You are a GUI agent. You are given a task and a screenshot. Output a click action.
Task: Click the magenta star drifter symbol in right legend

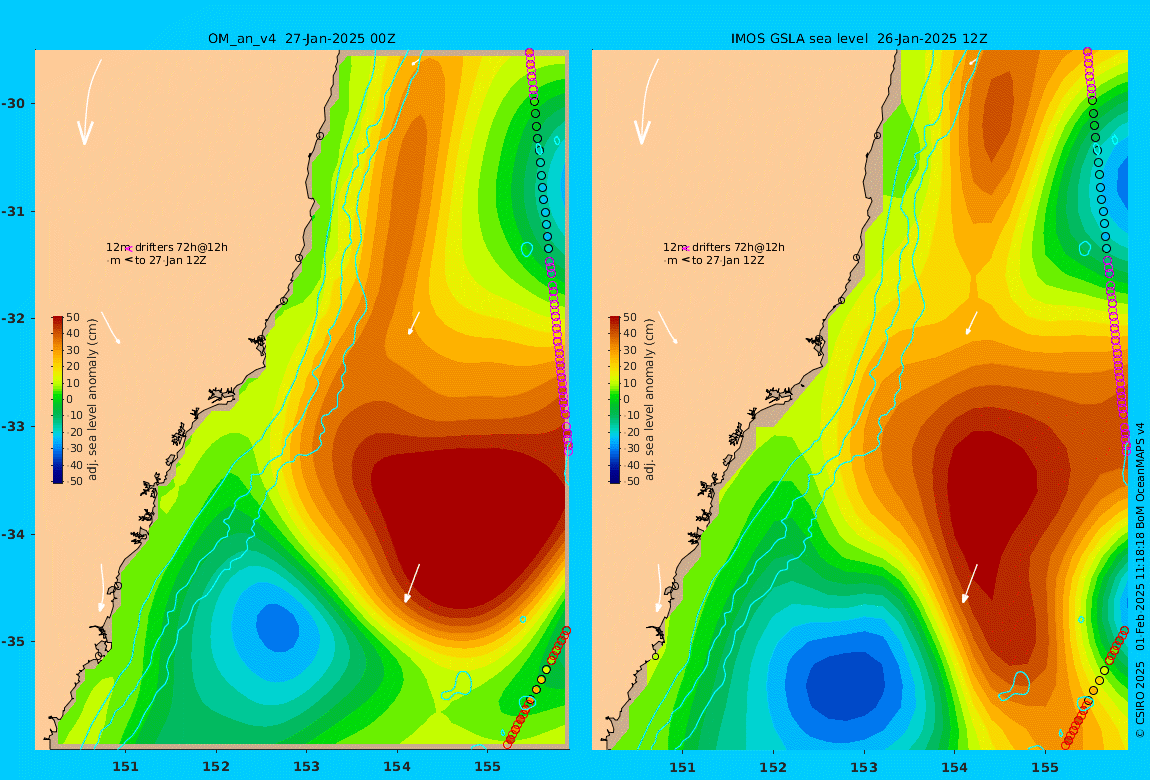[686, 249]
